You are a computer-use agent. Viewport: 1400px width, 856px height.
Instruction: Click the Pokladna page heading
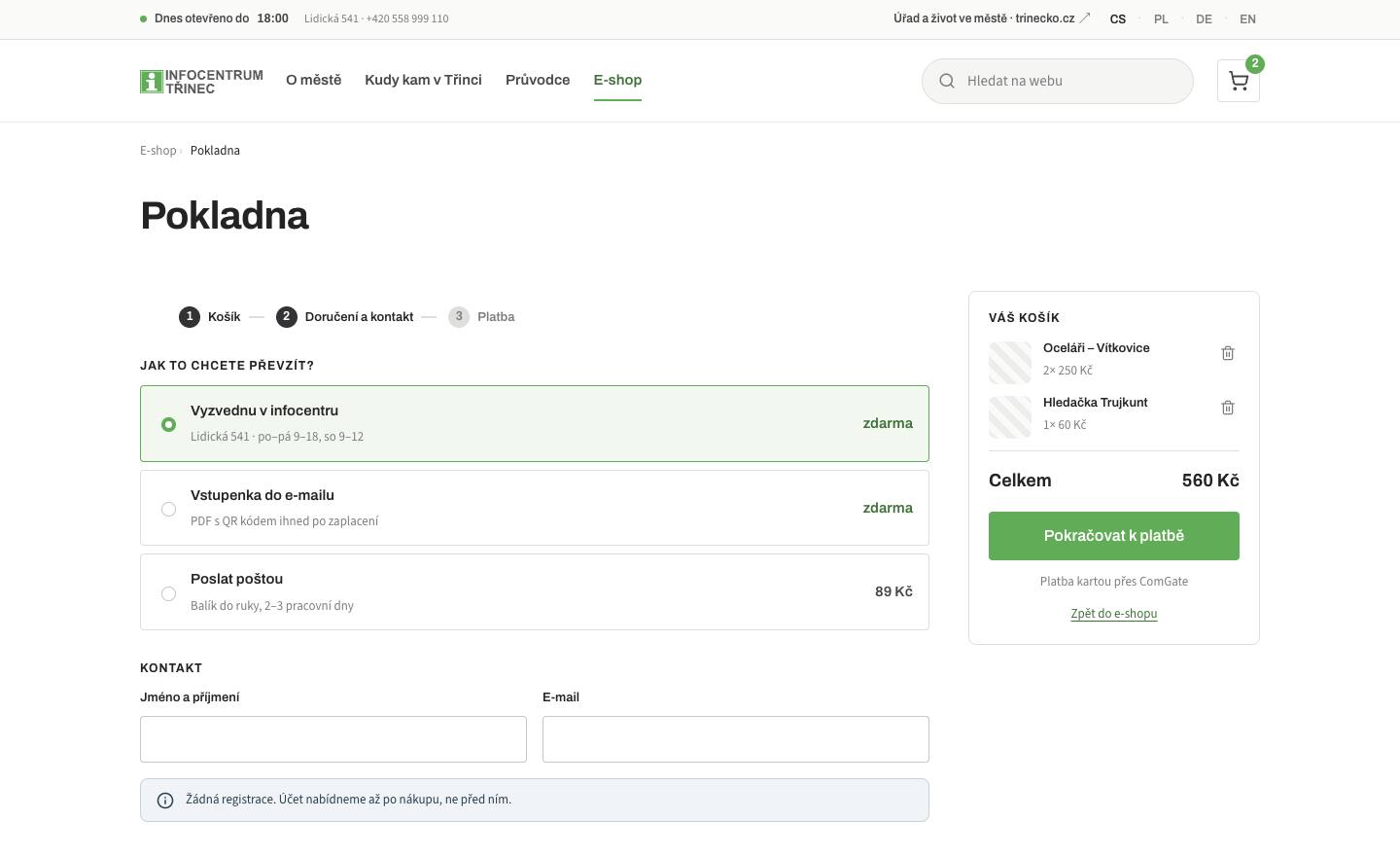pos(225,216)
